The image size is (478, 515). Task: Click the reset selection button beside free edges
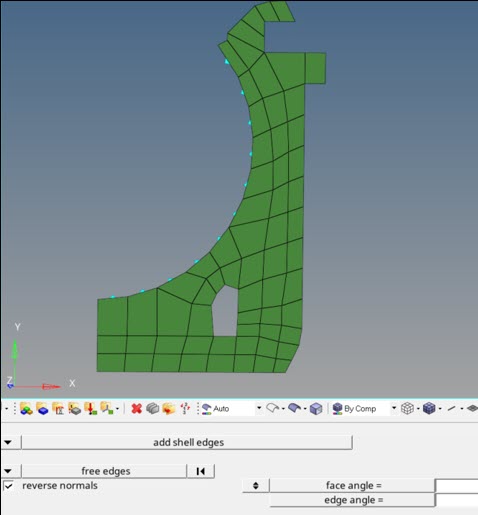[x=201, y=471]
